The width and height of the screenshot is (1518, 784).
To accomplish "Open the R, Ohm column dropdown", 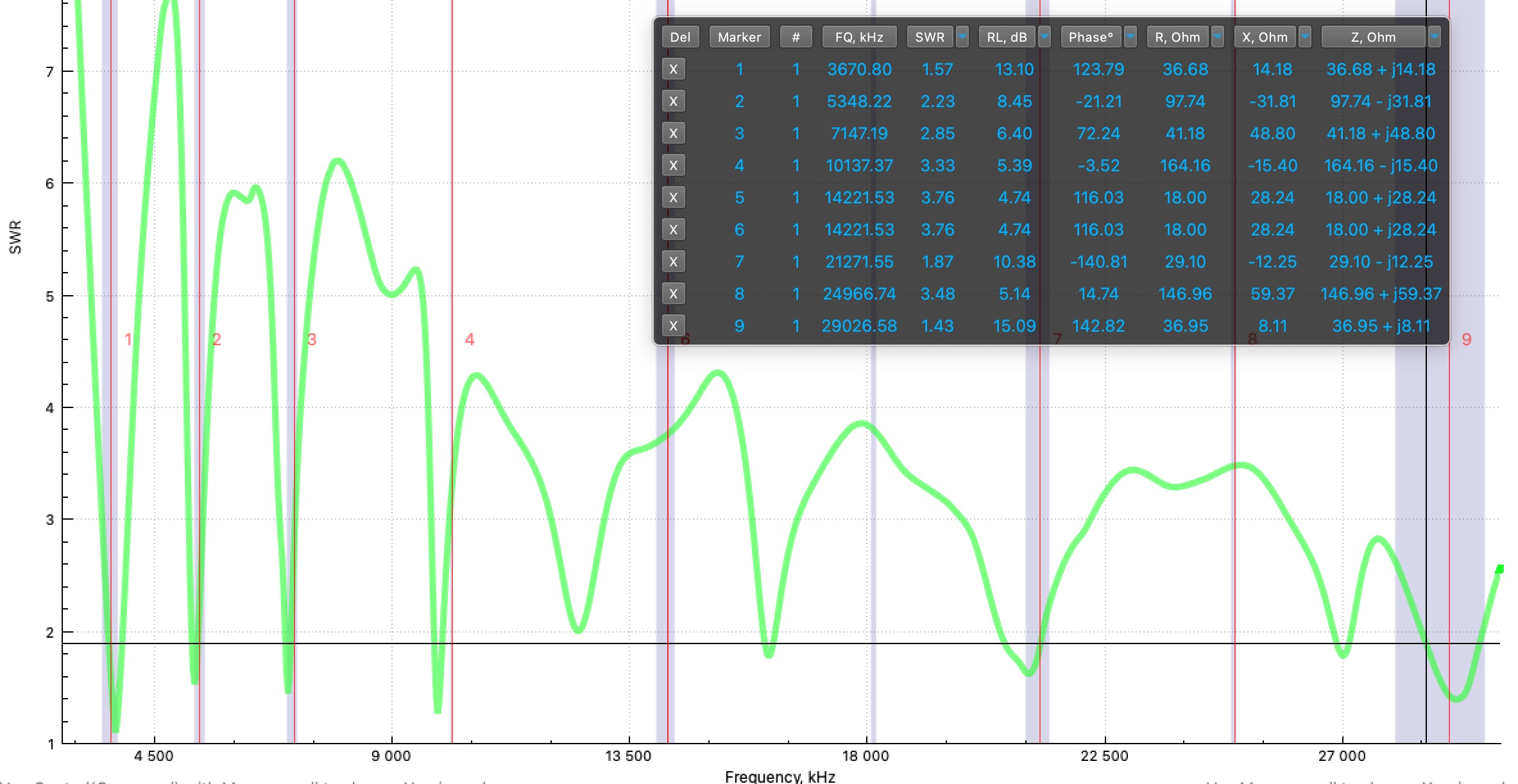I will (1217, 37).
